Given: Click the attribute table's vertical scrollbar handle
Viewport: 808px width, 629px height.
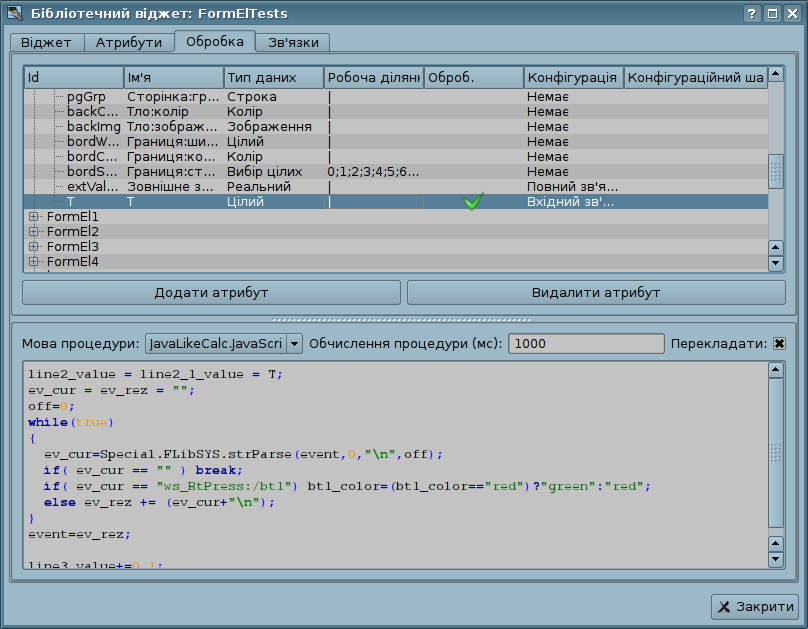Looking at the screenshot, I should (775, 171).
